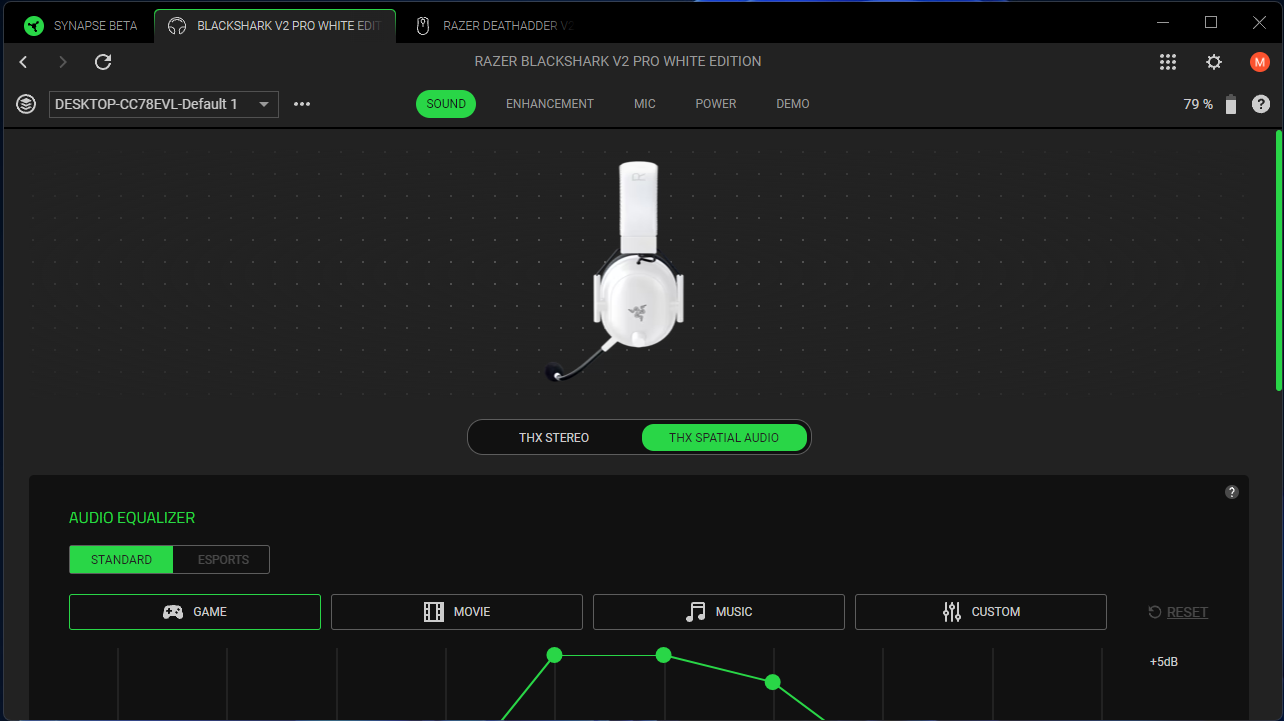Refresh the device page
The image size is (1284, 721).
point(103,62)
